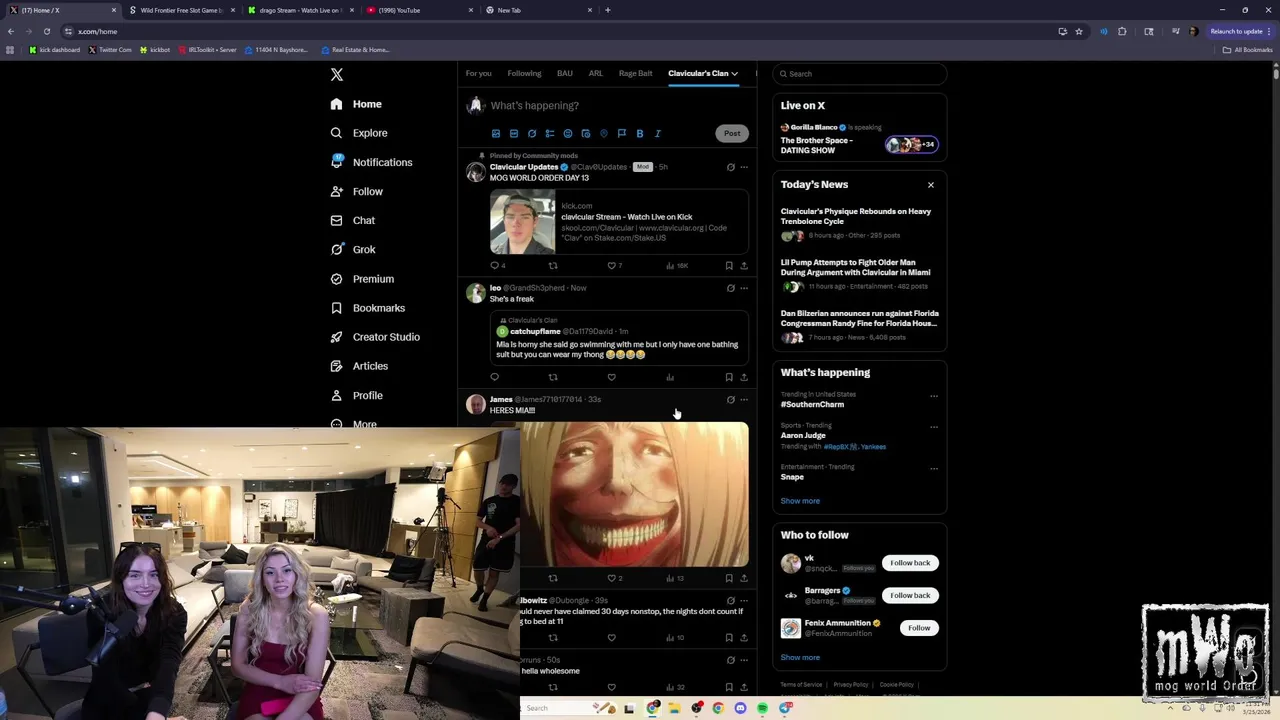
Task: Schedule the post with calendar icon
Action: click(x=586, y=133)
